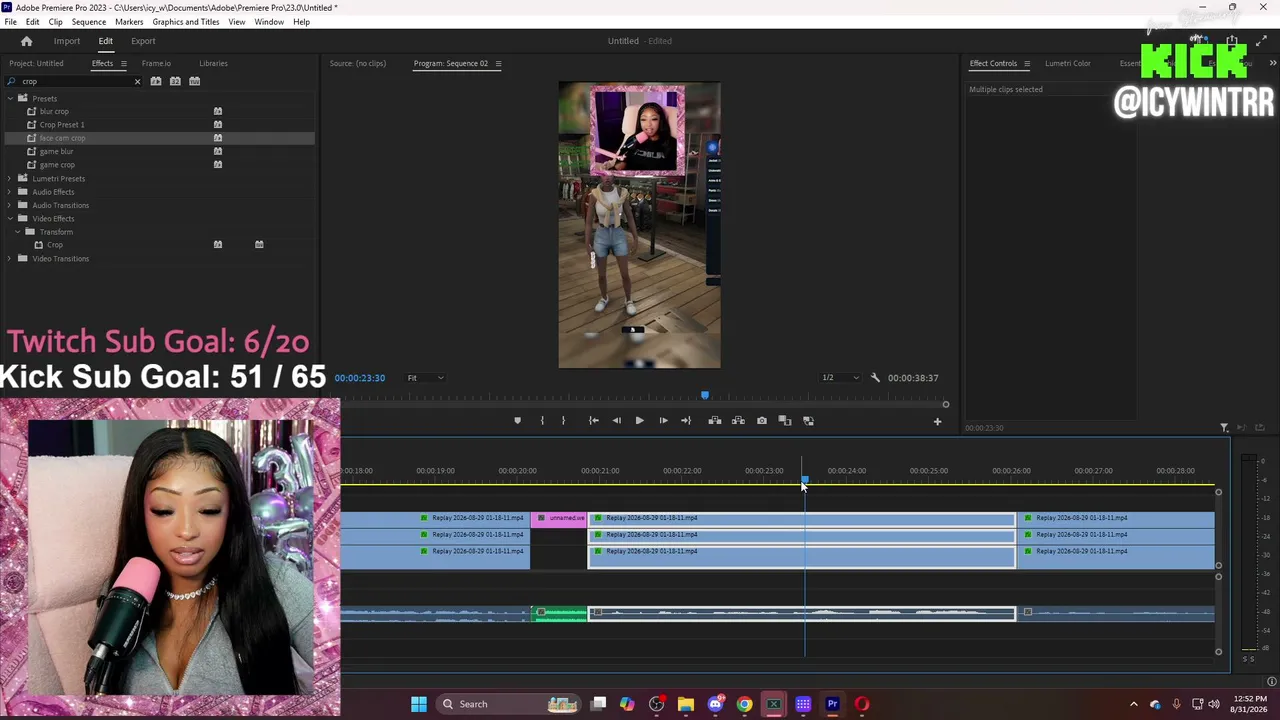Open Google Chrome from the taskbar
Screen dimensions: 1280x720
744,704
